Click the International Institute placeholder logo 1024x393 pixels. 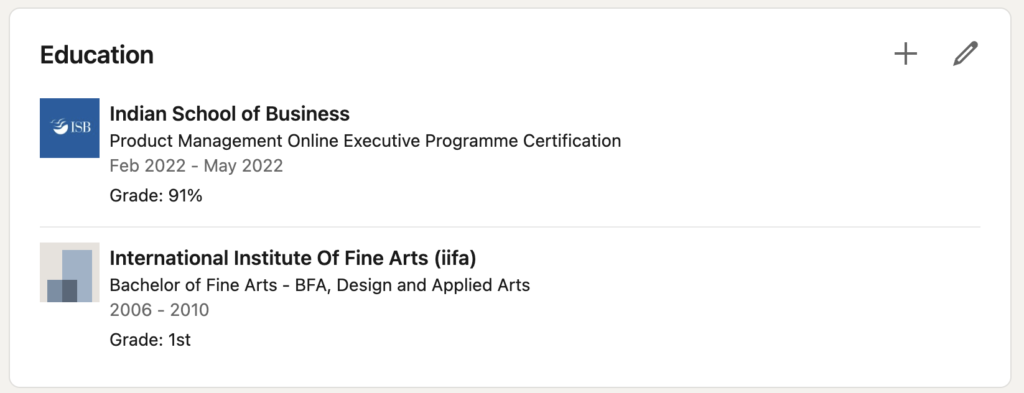coord(69,272)
